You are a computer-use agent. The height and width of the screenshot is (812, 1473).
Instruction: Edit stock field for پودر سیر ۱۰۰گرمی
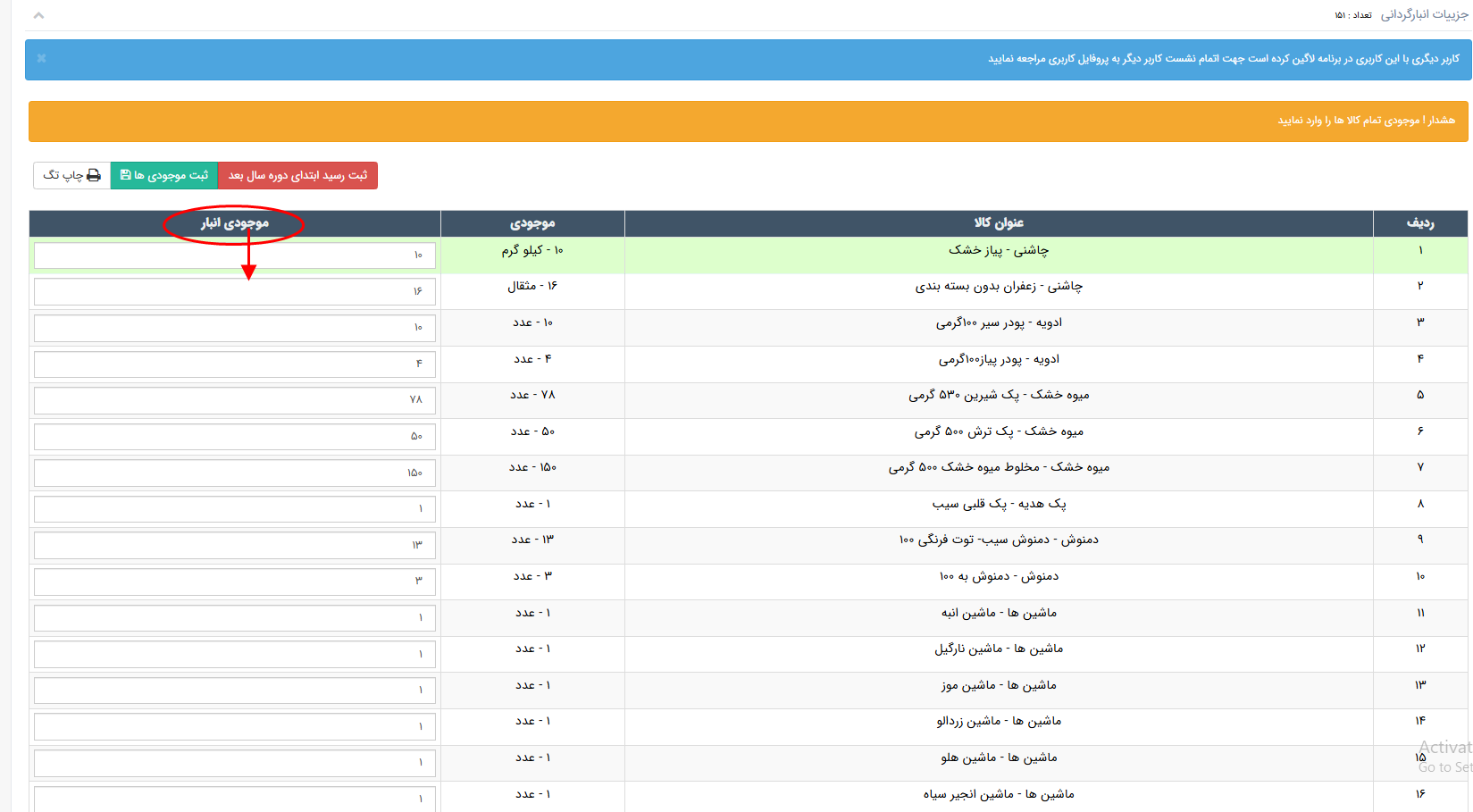coord(234,328)
